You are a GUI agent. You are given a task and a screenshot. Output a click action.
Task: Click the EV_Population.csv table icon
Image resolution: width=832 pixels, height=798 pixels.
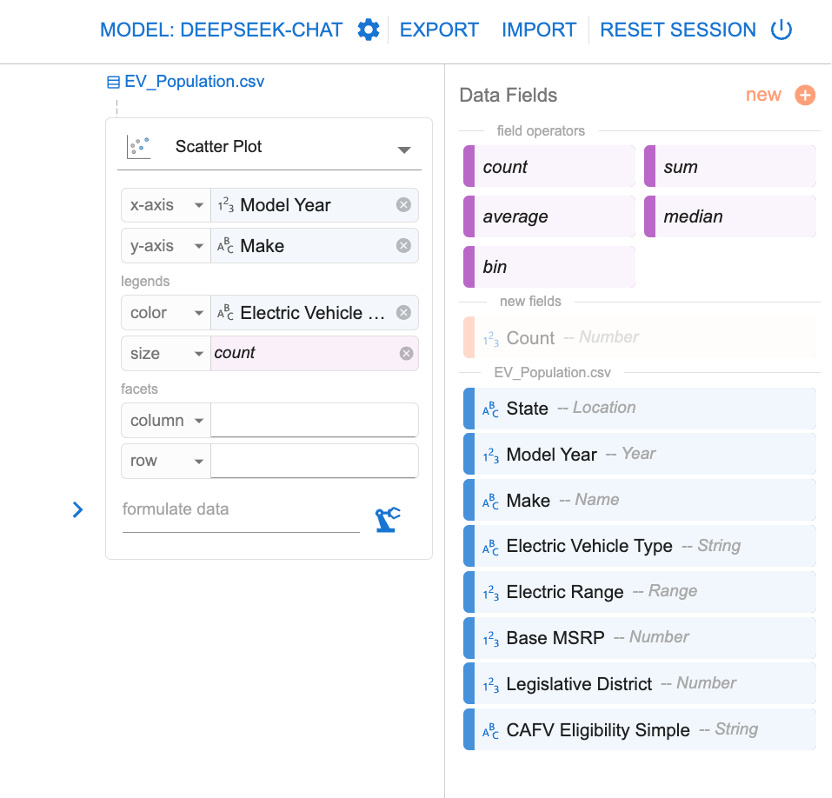coord(113,82)
